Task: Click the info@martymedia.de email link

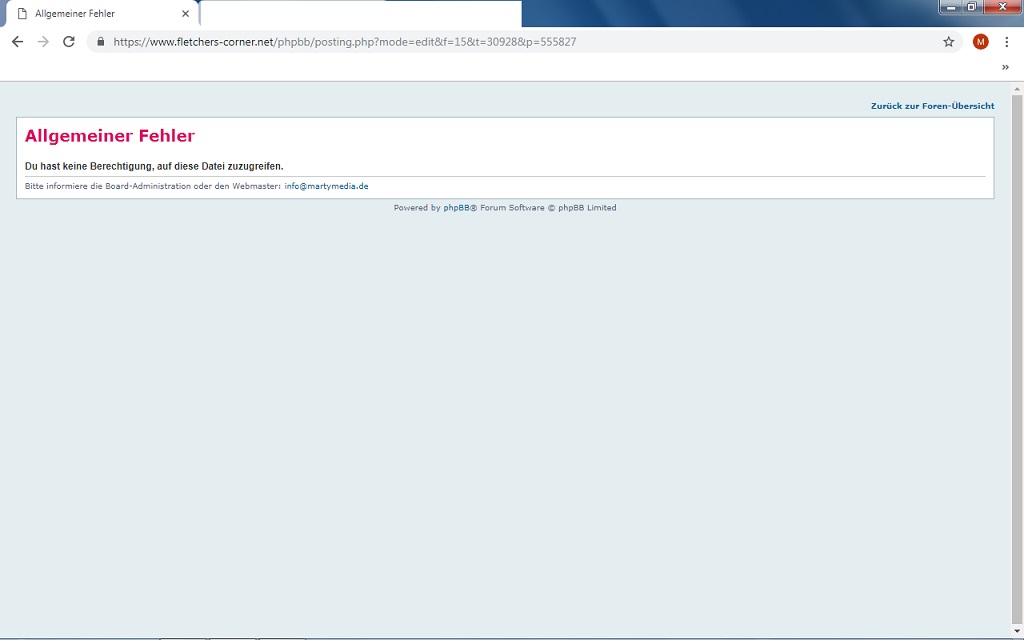Action: click(x=326, y=187)
